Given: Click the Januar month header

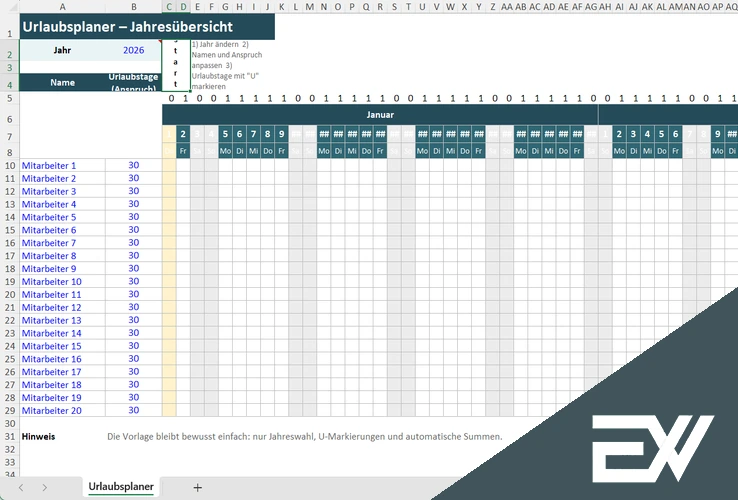Looking at the screenshot, I should (x=380, y=115).
